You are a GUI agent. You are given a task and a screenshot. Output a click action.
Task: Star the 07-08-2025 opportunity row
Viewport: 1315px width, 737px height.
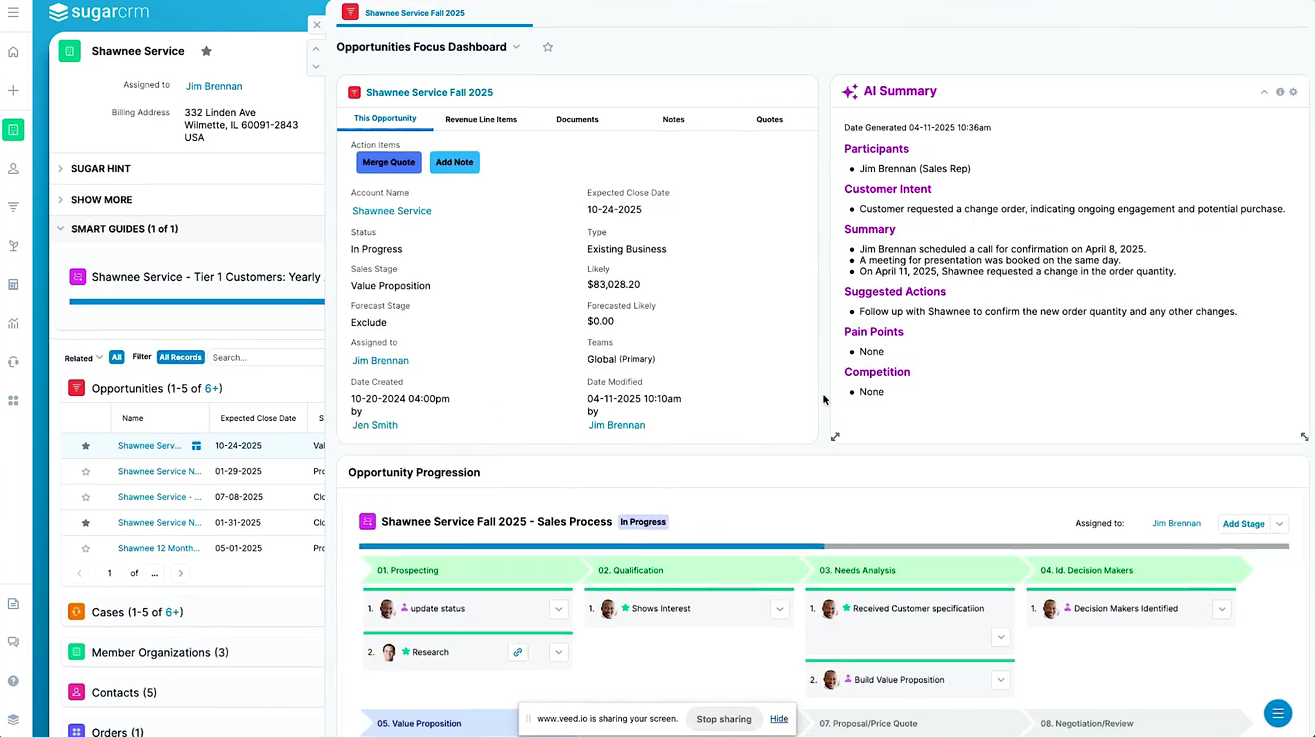click(85, 497)
